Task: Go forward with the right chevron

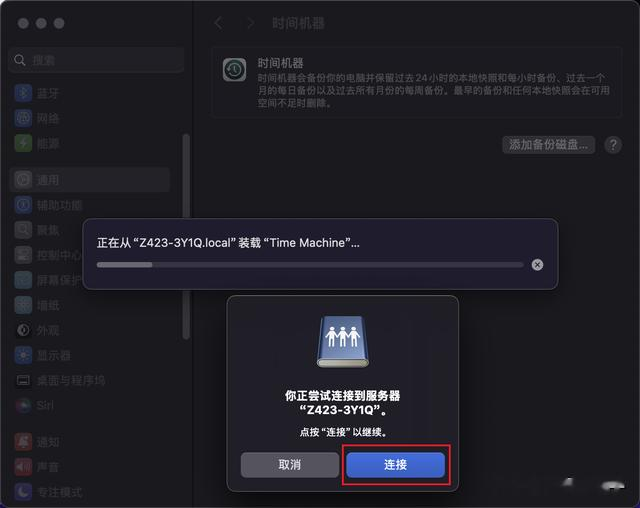Action: [251, 23]
